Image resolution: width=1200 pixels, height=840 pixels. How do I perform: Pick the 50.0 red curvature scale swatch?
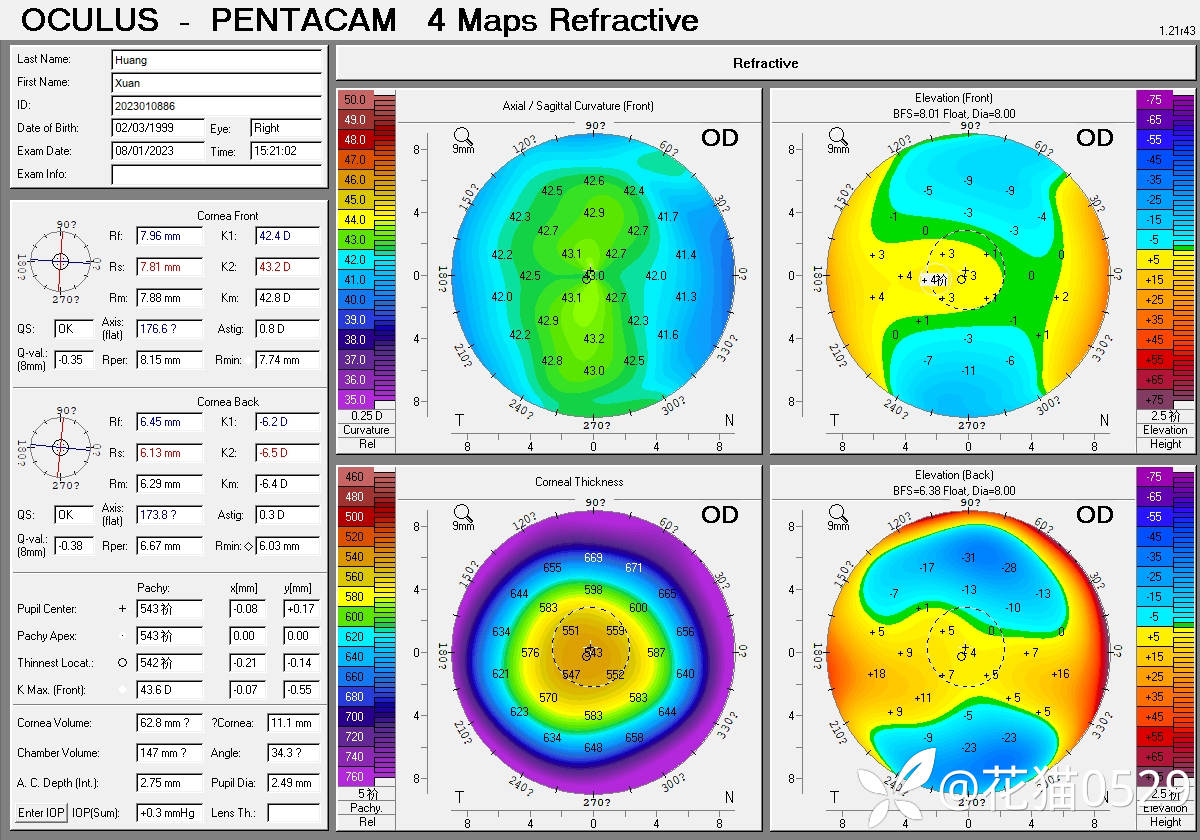[355, 100]
